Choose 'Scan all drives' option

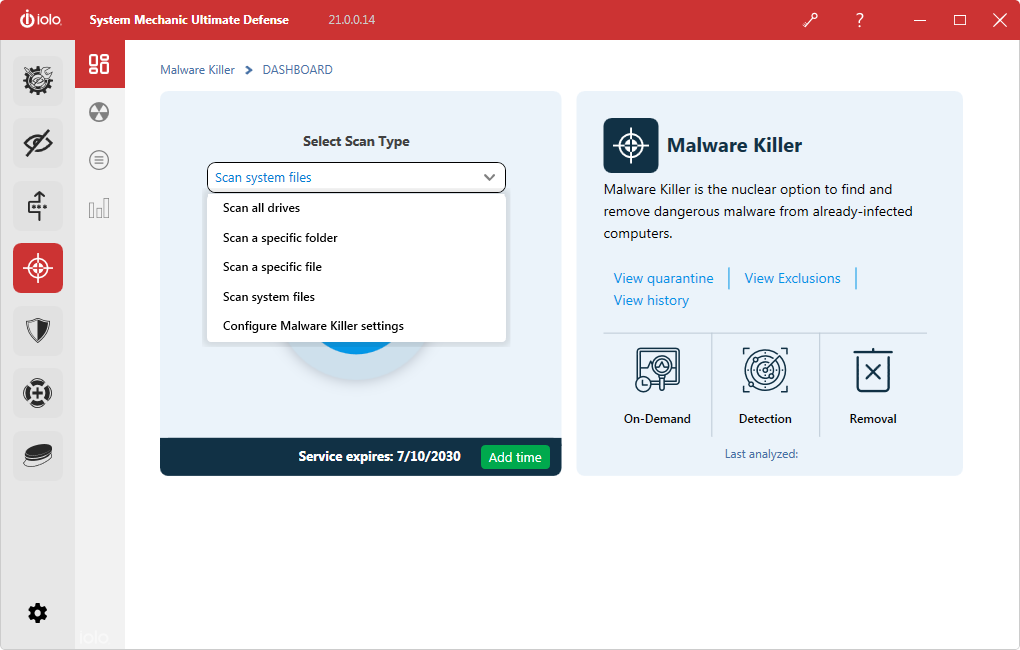click(x=356, y=208)
